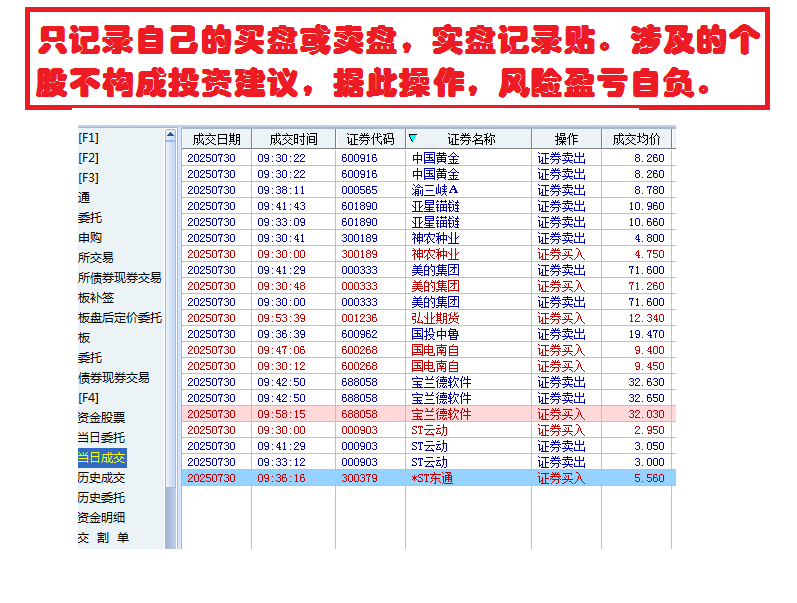Select 板盘后定价委托 in the sidebar
The width and height of the screenshot is (797, 603).
[x=119, y=318]
